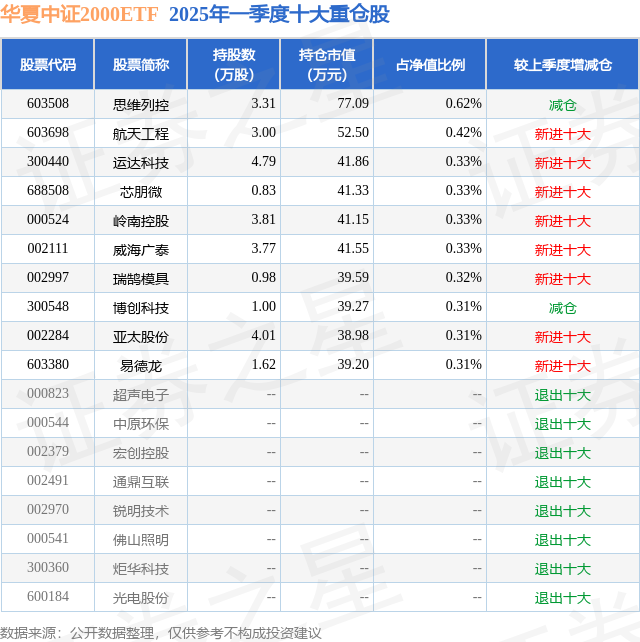
Task: Click the 数据来源 footnote text
Action: [x=161, y=633]
